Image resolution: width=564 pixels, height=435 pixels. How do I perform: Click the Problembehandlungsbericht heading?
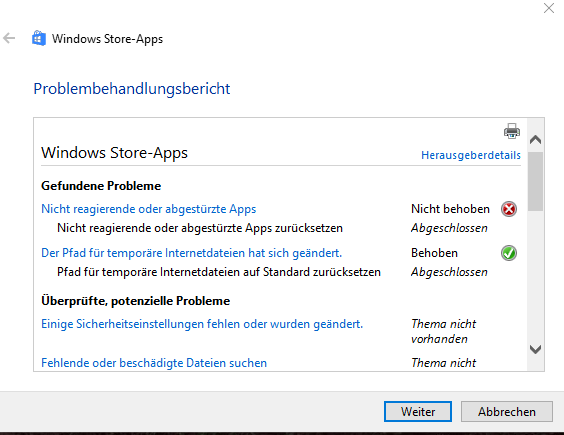click(x=132, y=89)
